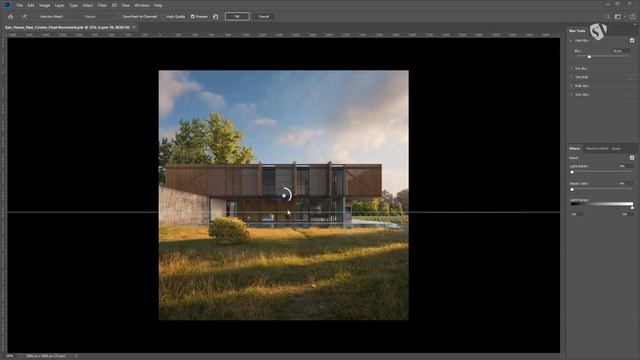Toggle the Preview checkbox

tap(193, 17)
